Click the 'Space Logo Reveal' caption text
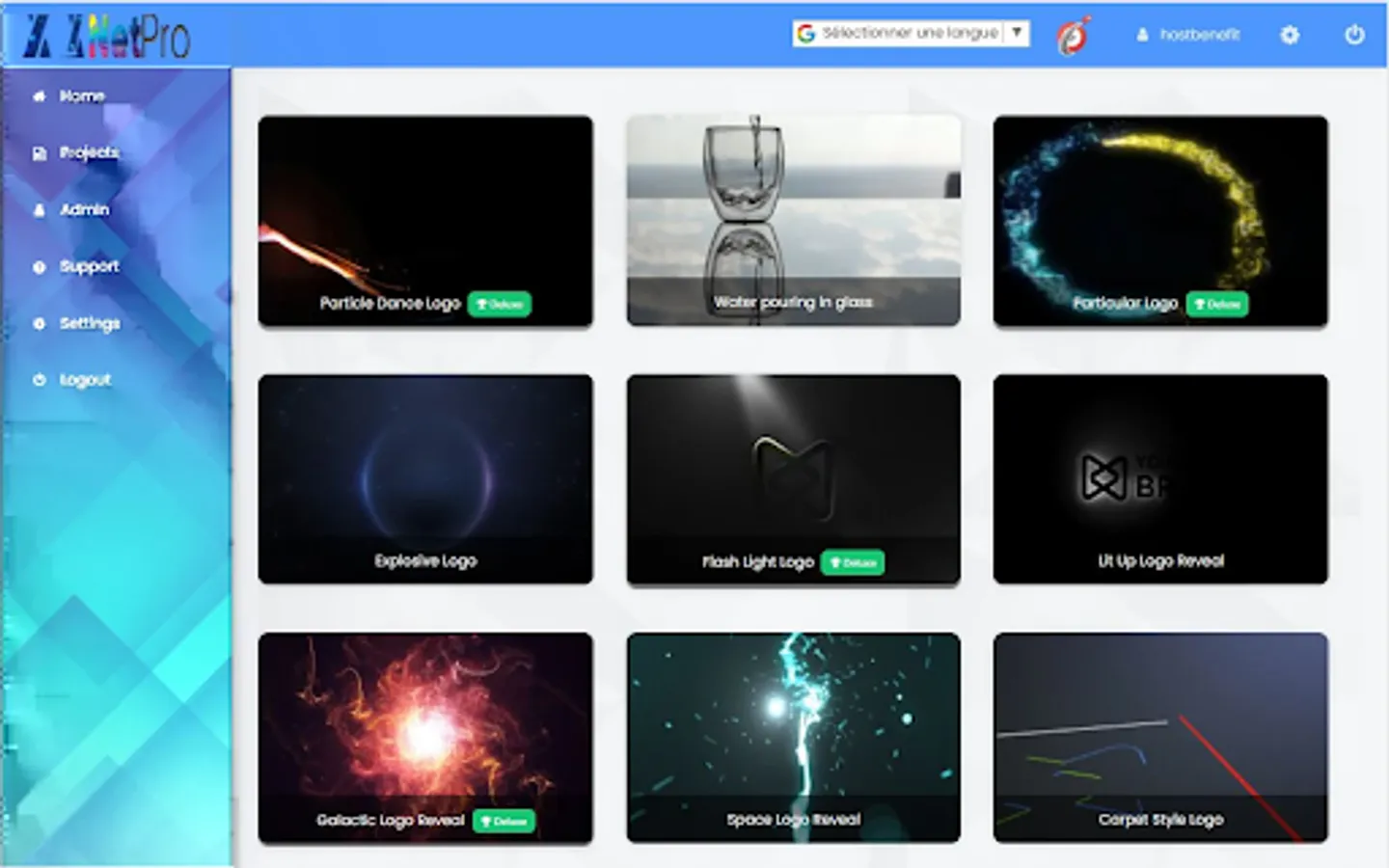The height and width of the screenshot is (868, 1389). click(793, 819)
